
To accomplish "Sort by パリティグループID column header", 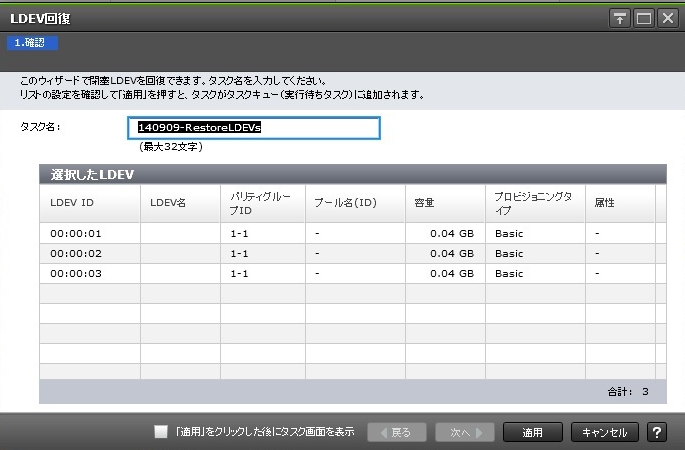I will (263, 203).
